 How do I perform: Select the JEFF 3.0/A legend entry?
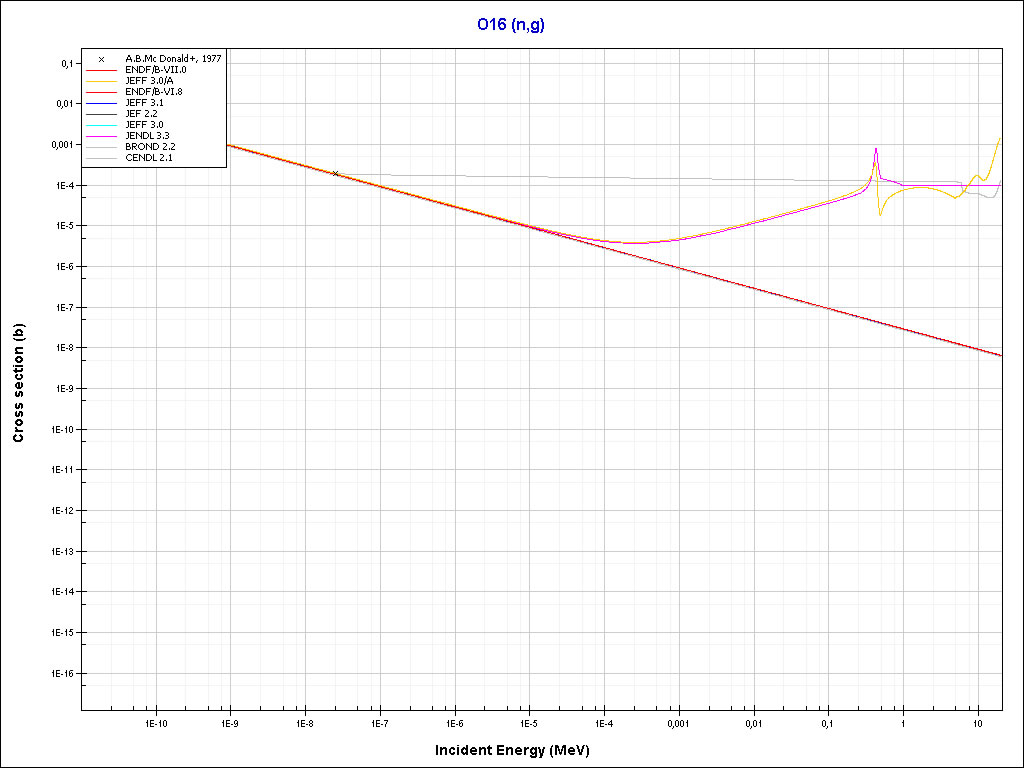(153, 81)
